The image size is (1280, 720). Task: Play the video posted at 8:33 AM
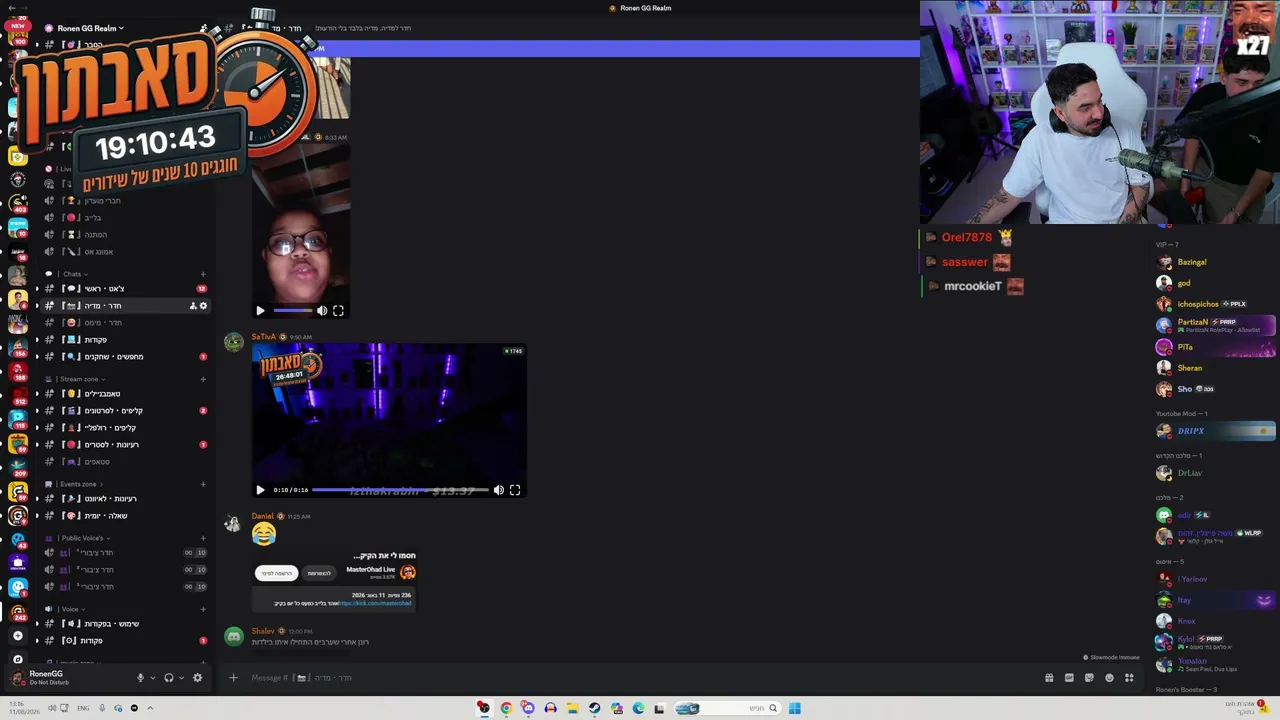click(x=260, y=311)
